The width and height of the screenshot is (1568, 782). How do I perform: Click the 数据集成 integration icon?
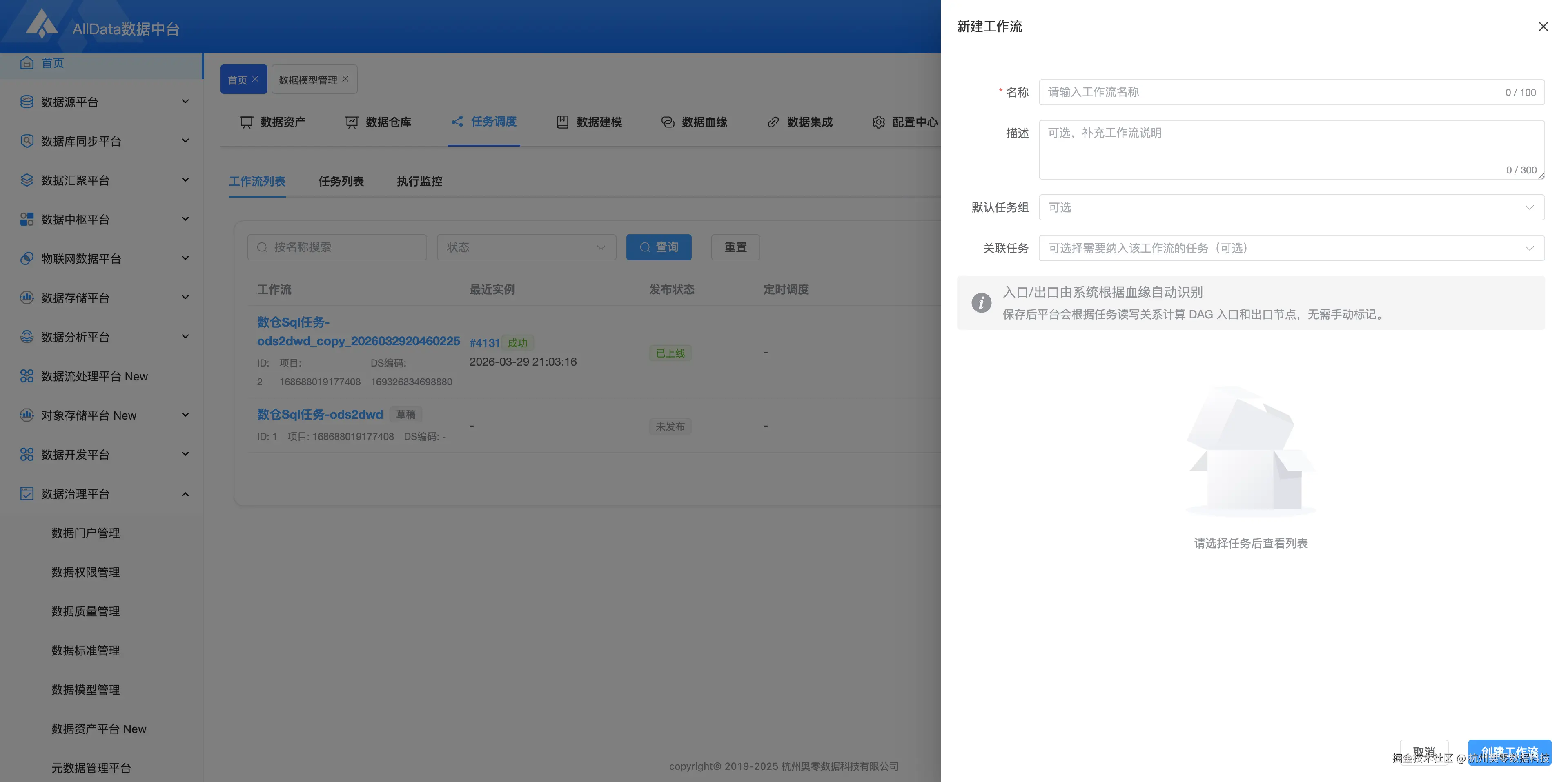pos(773,122)
